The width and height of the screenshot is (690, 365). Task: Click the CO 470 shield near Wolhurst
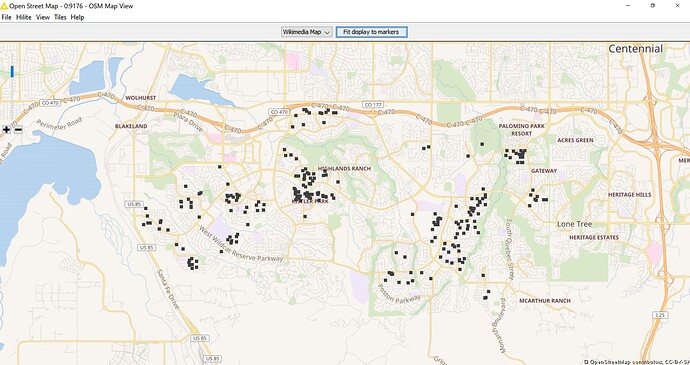(x=50, y=103)
